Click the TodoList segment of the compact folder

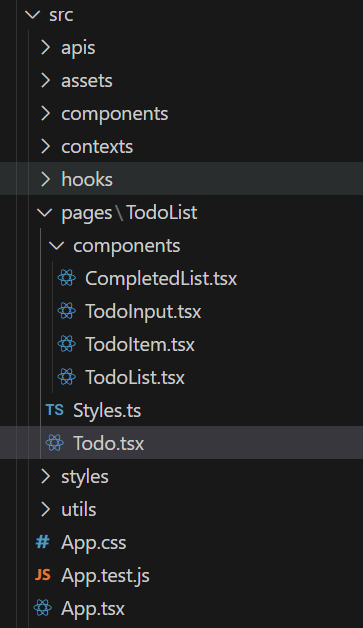(x=162, y=212)
